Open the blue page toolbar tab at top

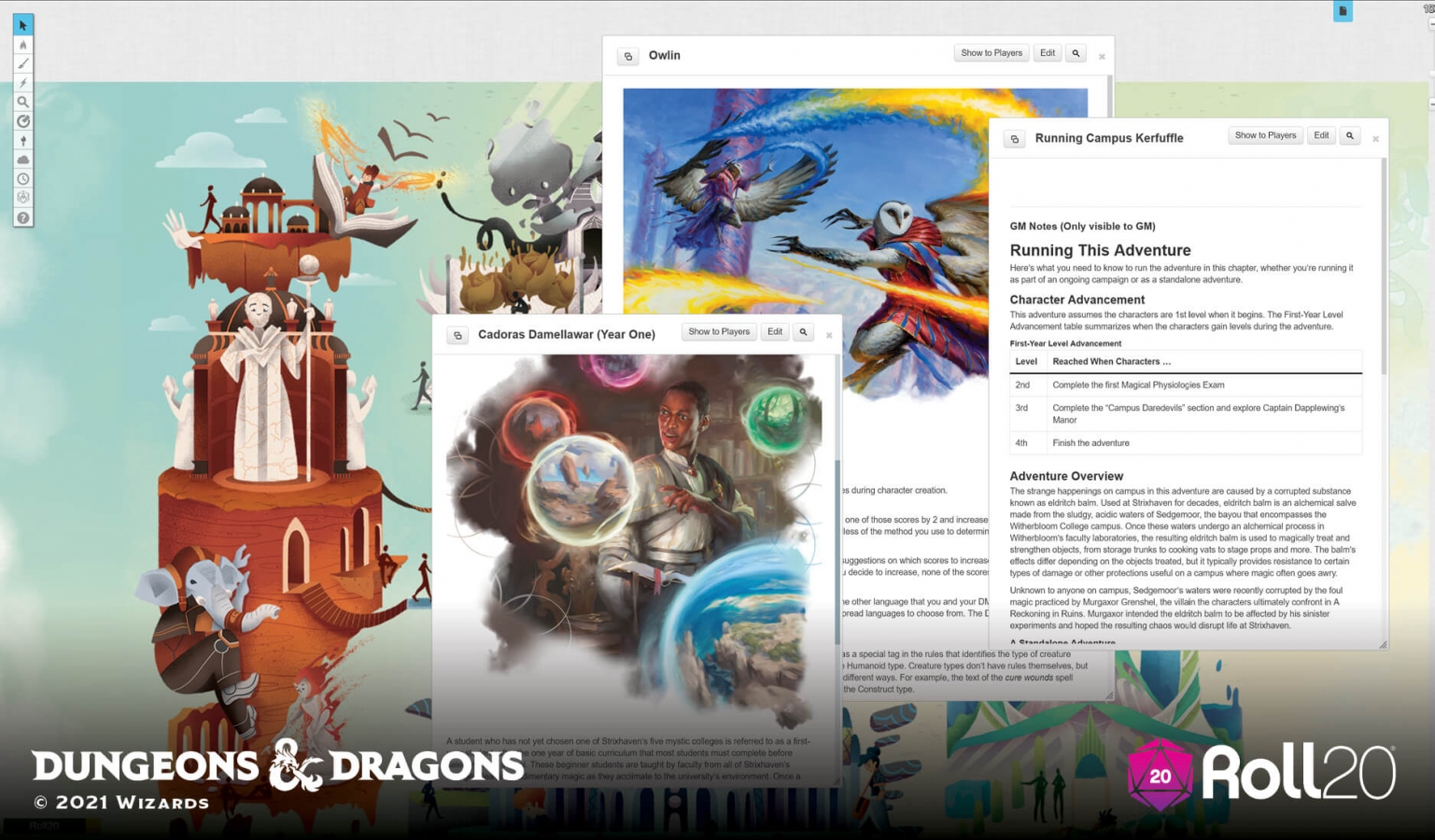pyautogui.click(x=1343, y=11)
